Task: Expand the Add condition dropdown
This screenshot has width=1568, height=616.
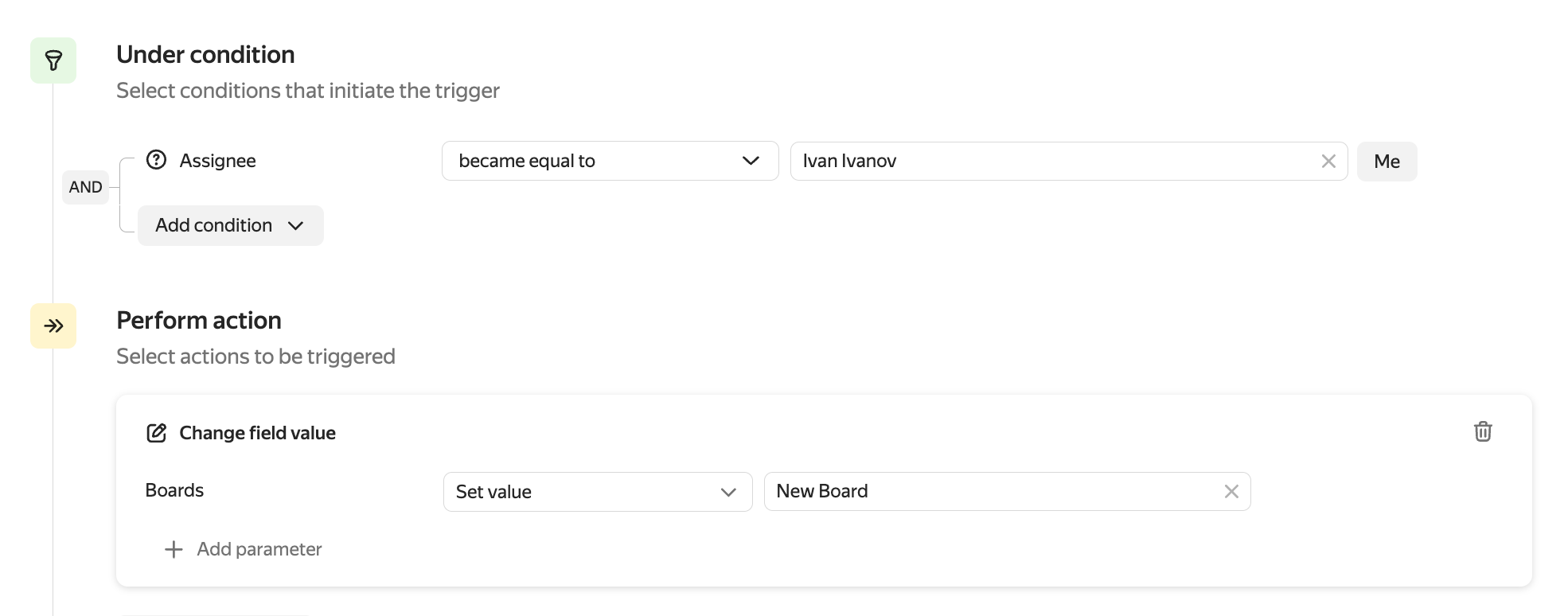Action: pyautogui.click(x=230, y=225)
